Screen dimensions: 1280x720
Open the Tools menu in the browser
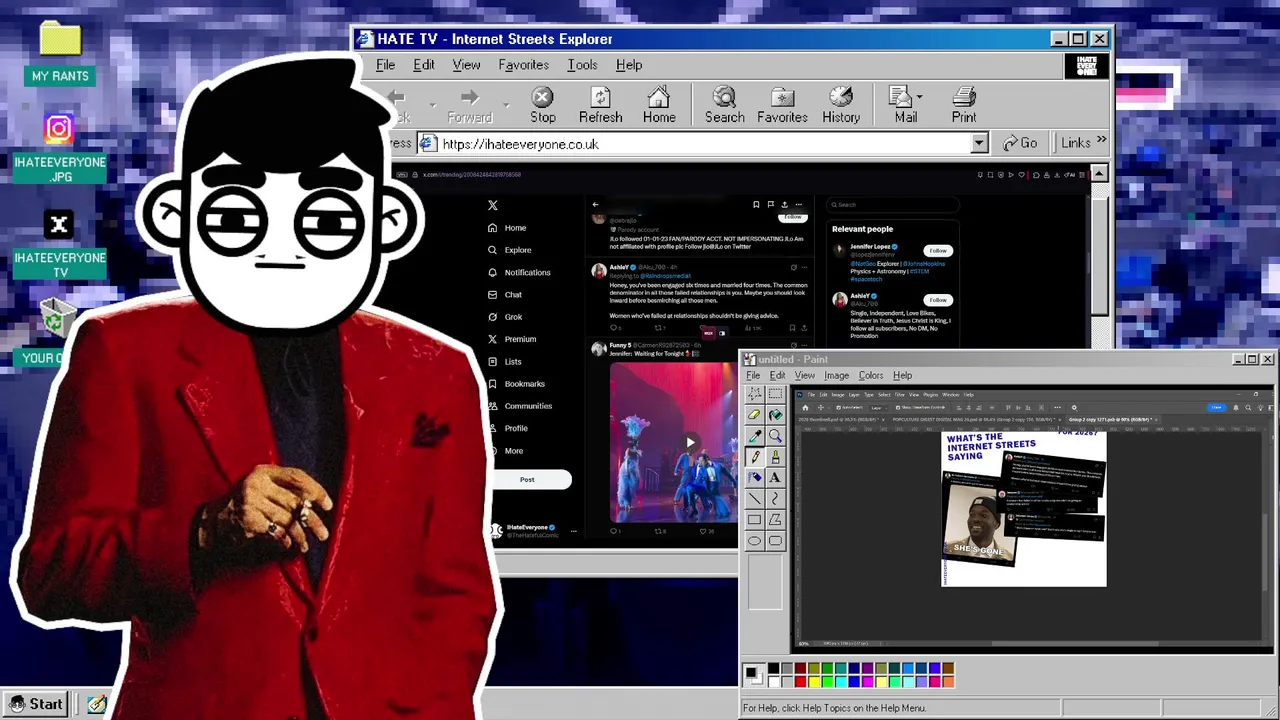[x=582, y=65]
